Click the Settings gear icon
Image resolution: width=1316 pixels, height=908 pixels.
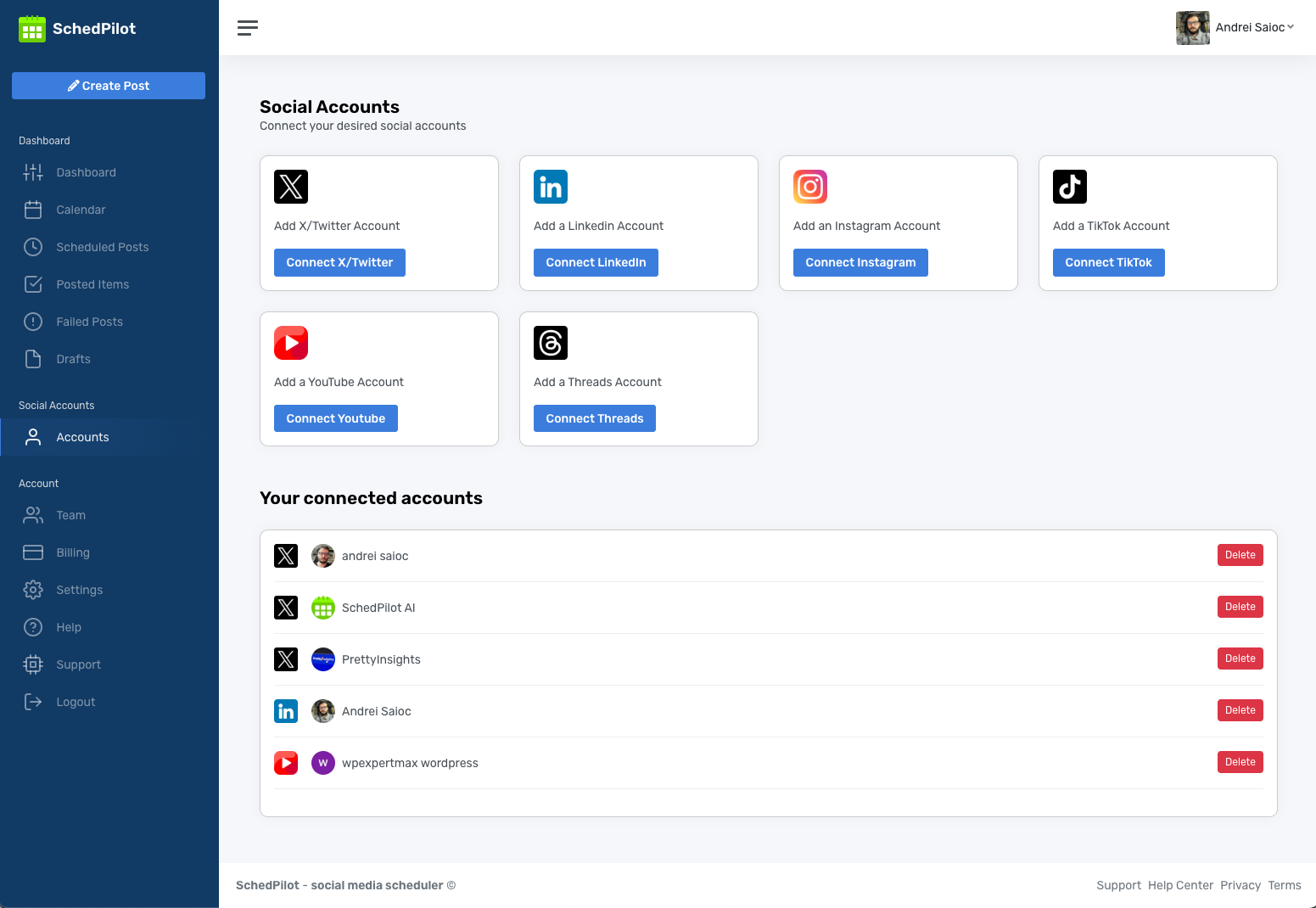[x=33, y=590]
